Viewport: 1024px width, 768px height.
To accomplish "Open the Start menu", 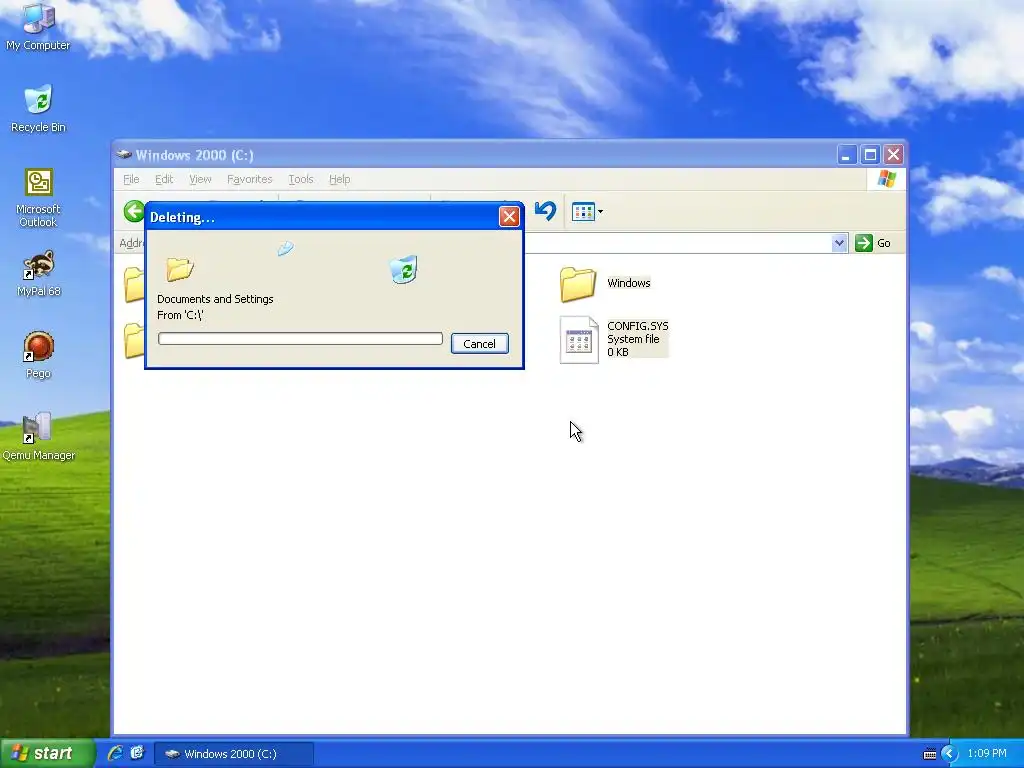I will (x=48, y=754).
